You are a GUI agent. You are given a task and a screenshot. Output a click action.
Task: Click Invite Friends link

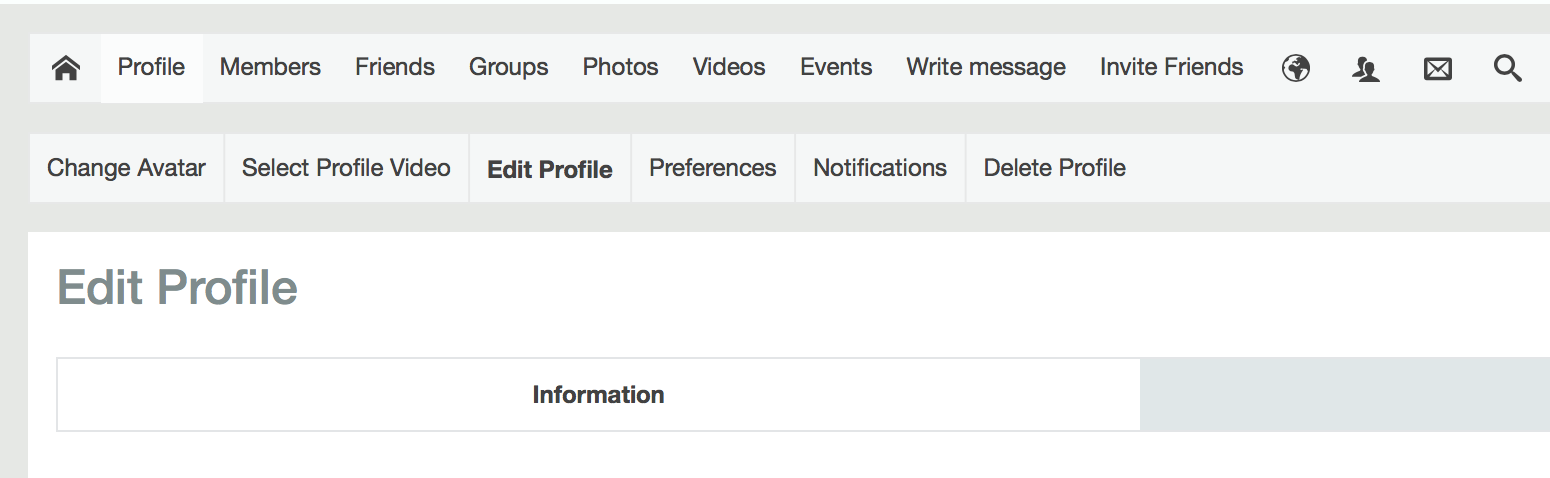pos(1171,68)
